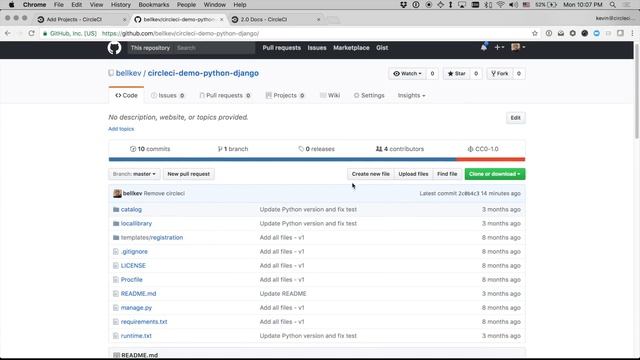The height and width of the screenshot is (360, 640).
Task: Open the Bookmarks menu in menu bar
Action: 153,5
